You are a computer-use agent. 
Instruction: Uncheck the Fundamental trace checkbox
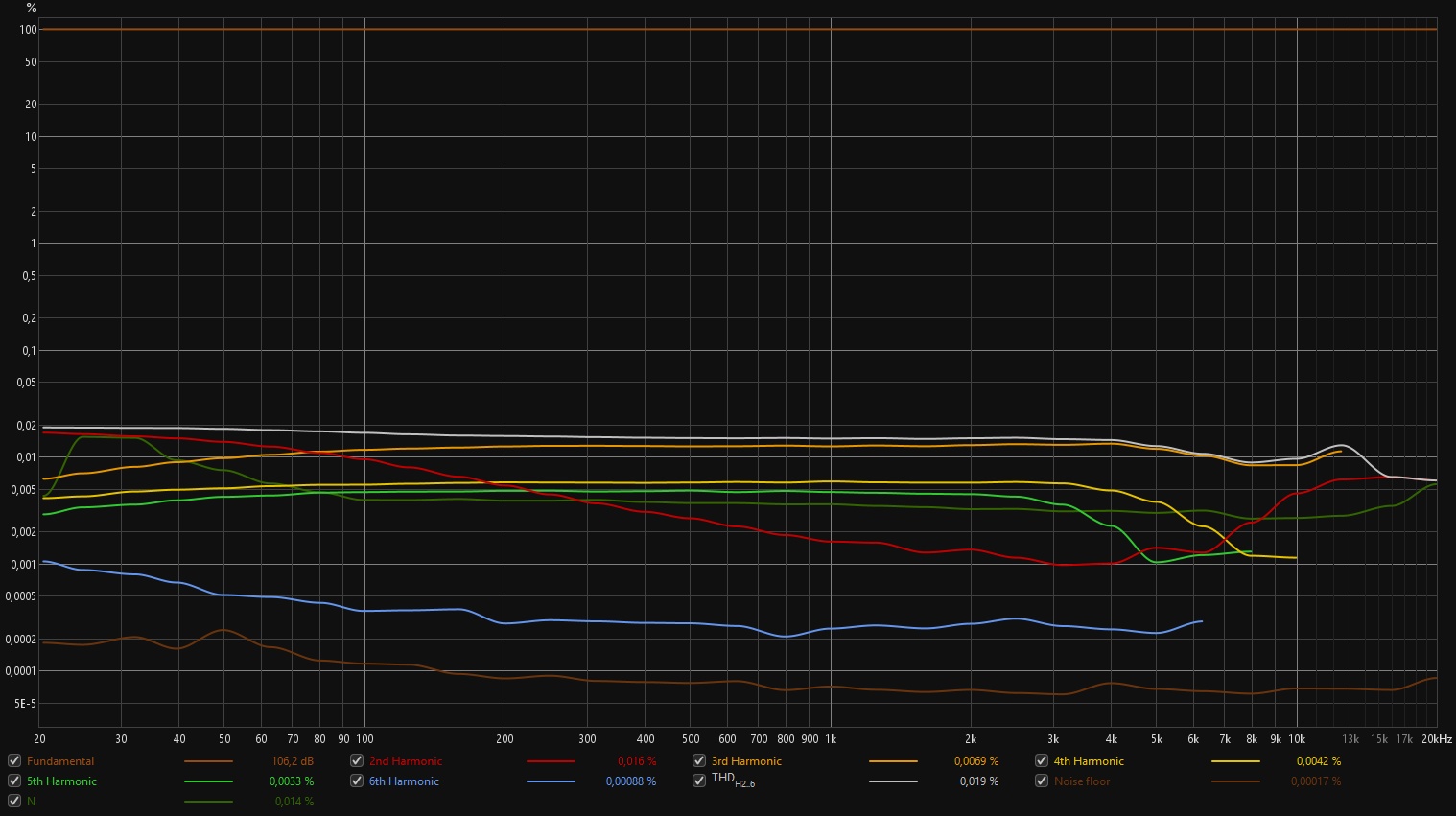click(x=14, y=760)
